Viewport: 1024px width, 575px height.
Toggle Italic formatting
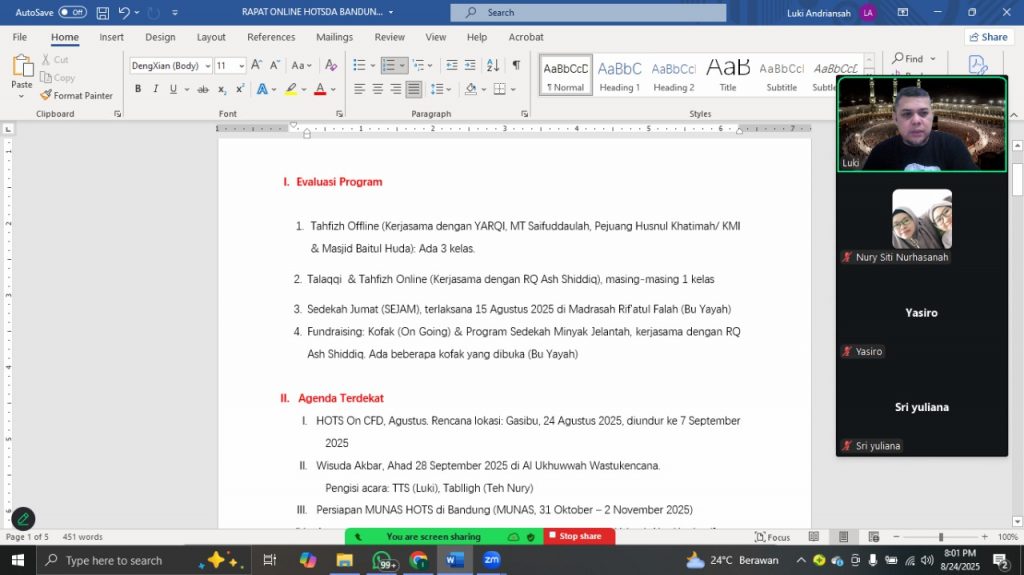coord(155,89)
